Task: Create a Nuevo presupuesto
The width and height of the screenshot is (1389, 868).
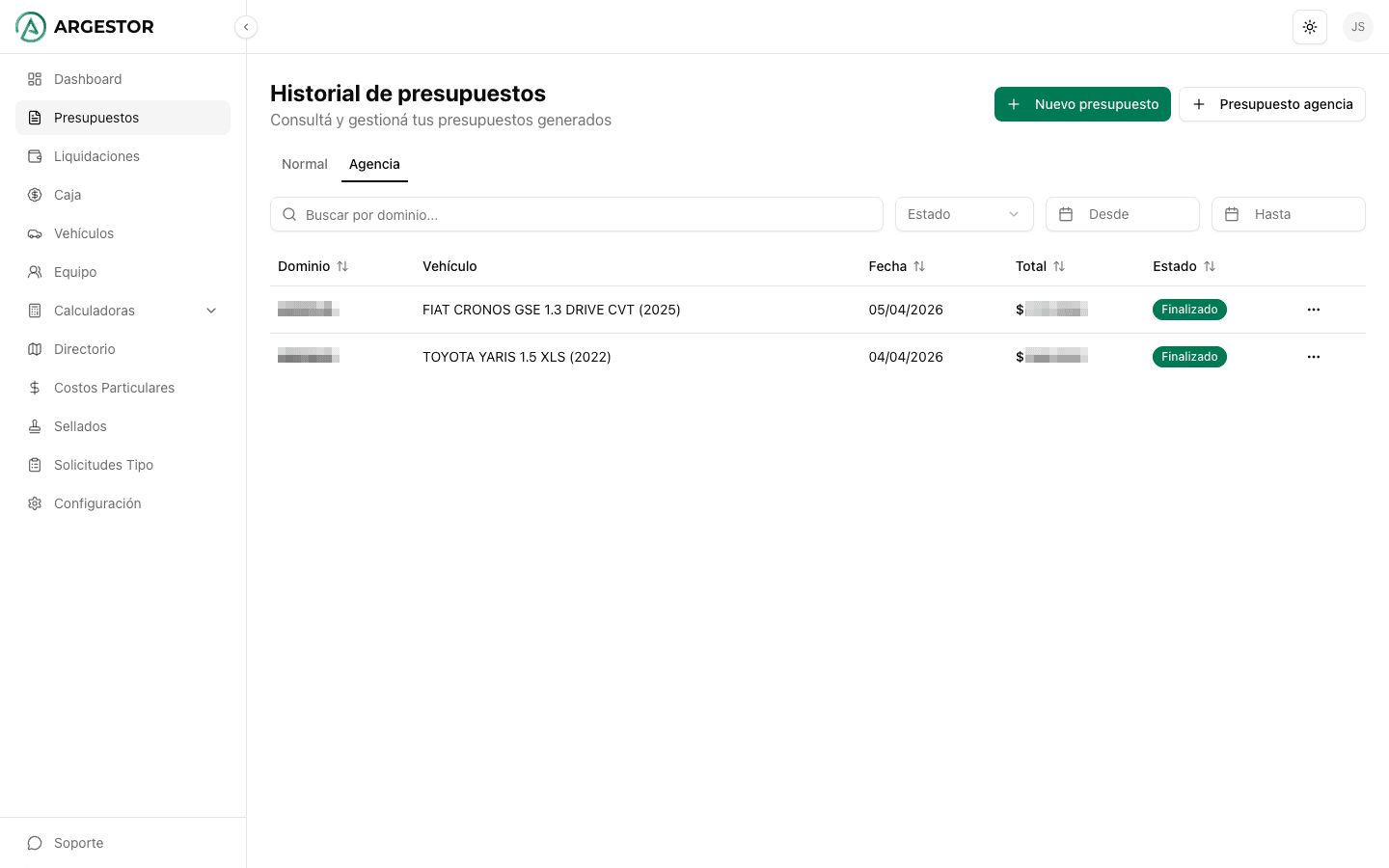Action: (1082, 104)
